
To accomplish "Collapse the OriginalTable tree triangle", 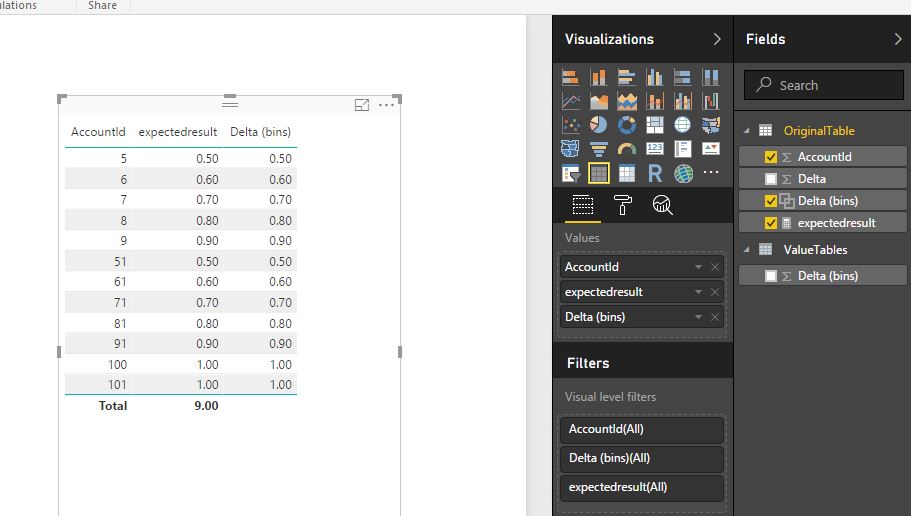I will (747, 131).
